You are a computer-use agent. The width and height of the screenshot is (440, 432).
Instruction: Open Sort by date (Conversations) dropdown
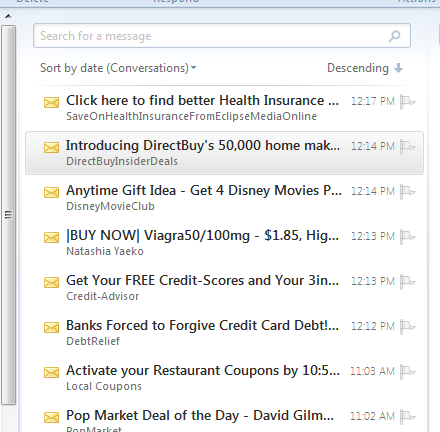(118, 68)
